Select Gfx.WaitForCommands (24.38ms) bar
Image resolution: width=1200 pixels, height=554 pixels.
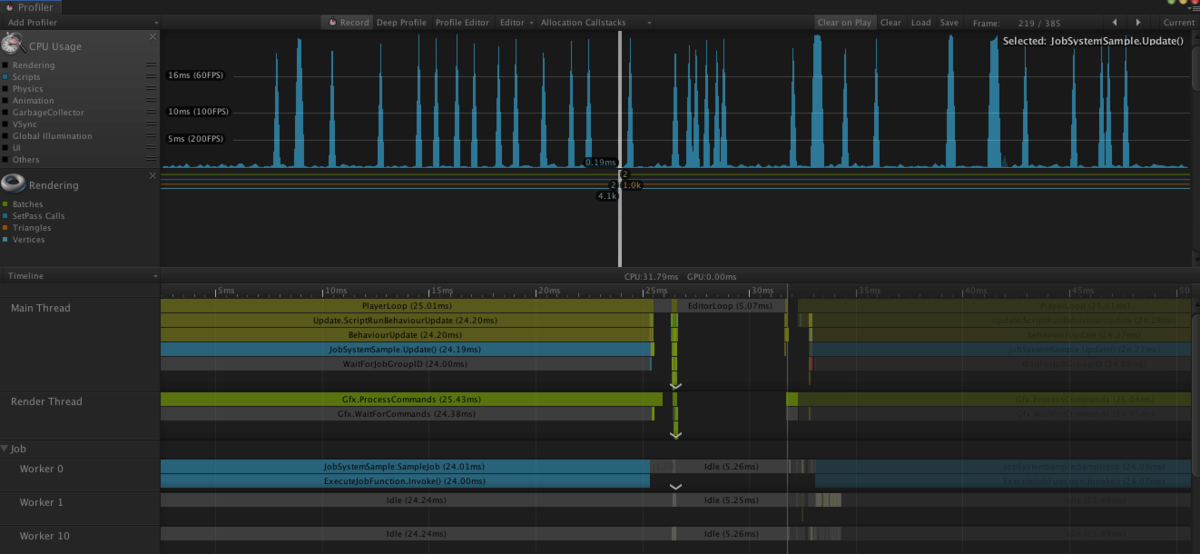point(407,413)
